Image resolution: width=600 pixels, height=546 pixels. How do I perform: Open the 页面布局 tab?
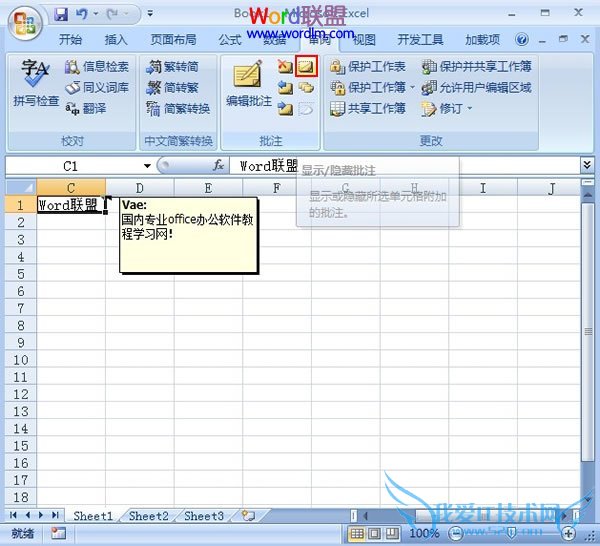[173, 39]
